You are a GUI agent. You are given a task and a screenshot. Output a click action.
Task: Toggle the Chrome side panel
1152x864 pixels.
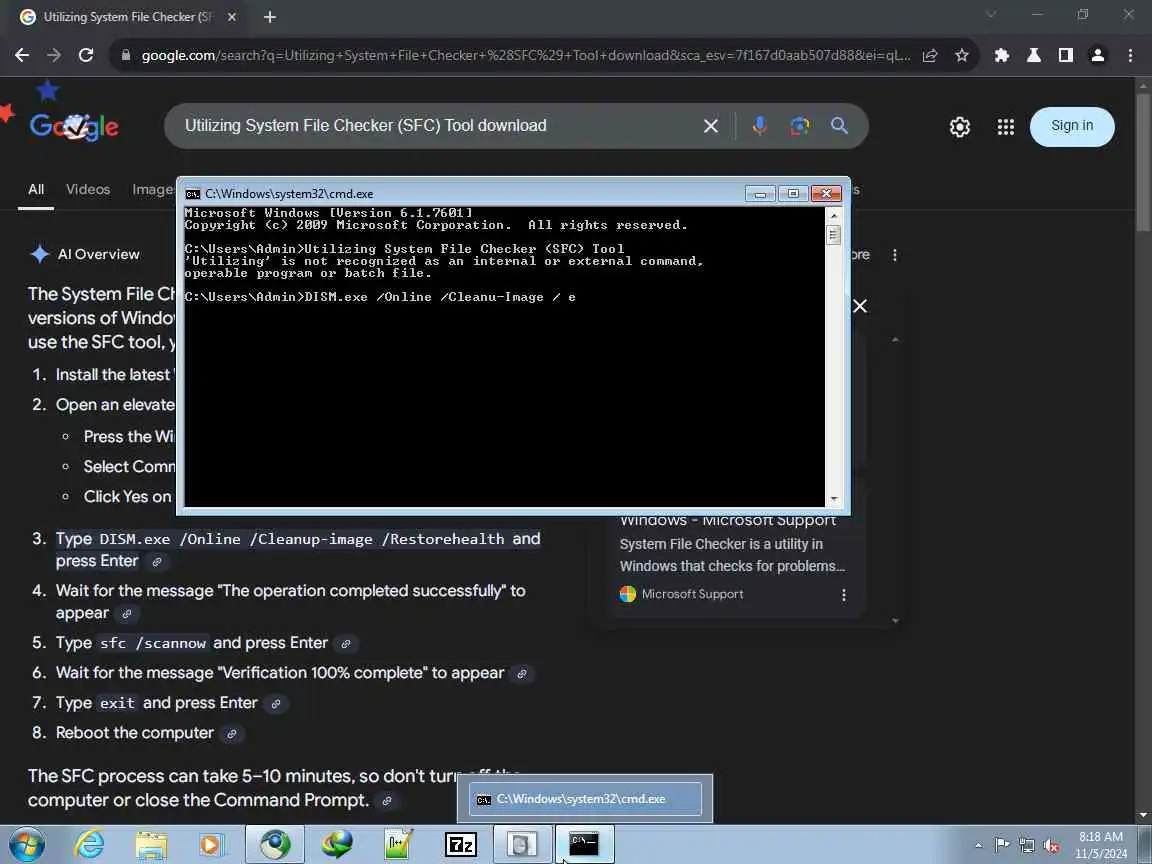point(1065,55)
